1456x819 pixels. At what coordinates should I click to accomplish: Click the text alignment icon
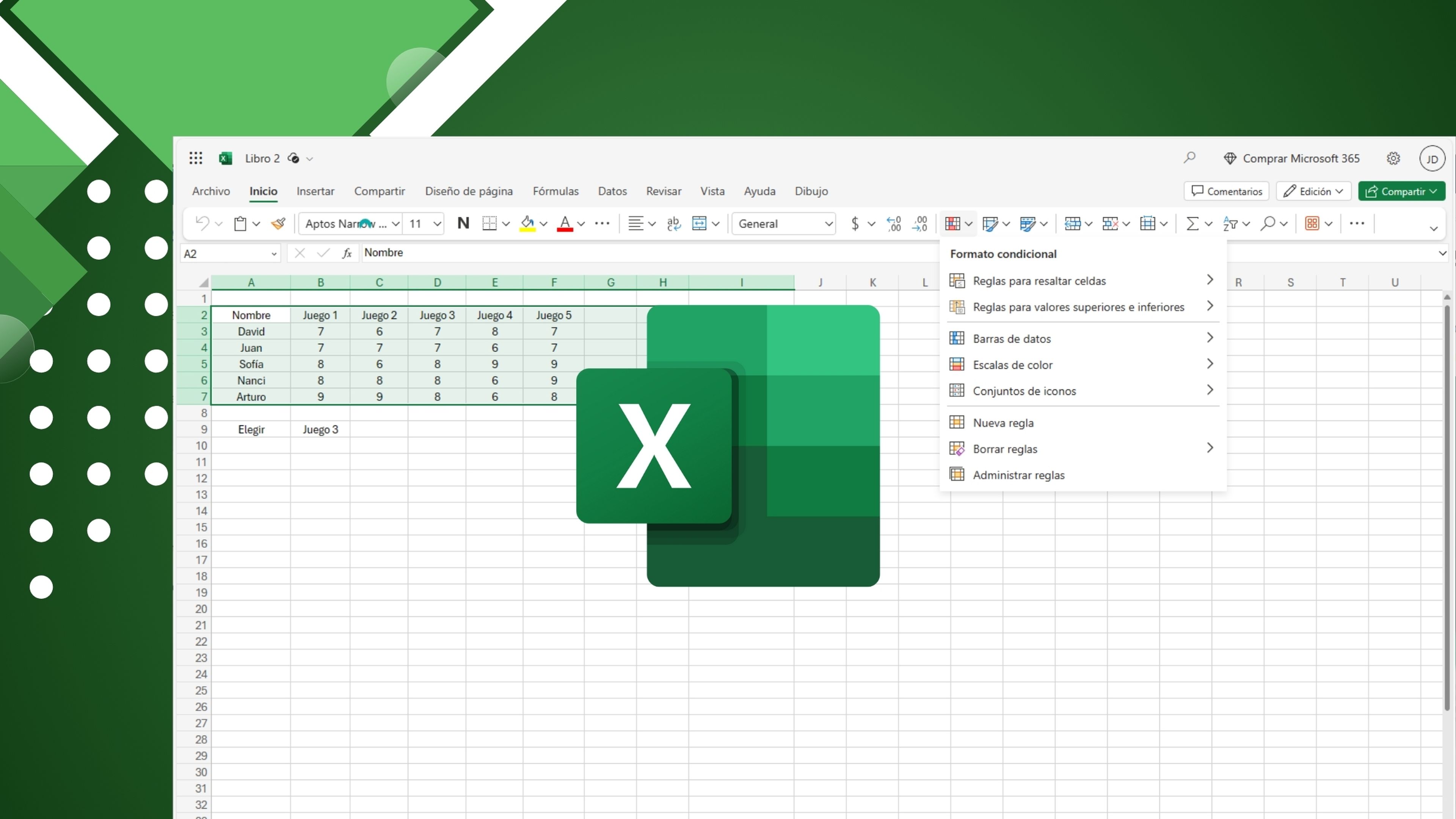(x=635, y=223)
